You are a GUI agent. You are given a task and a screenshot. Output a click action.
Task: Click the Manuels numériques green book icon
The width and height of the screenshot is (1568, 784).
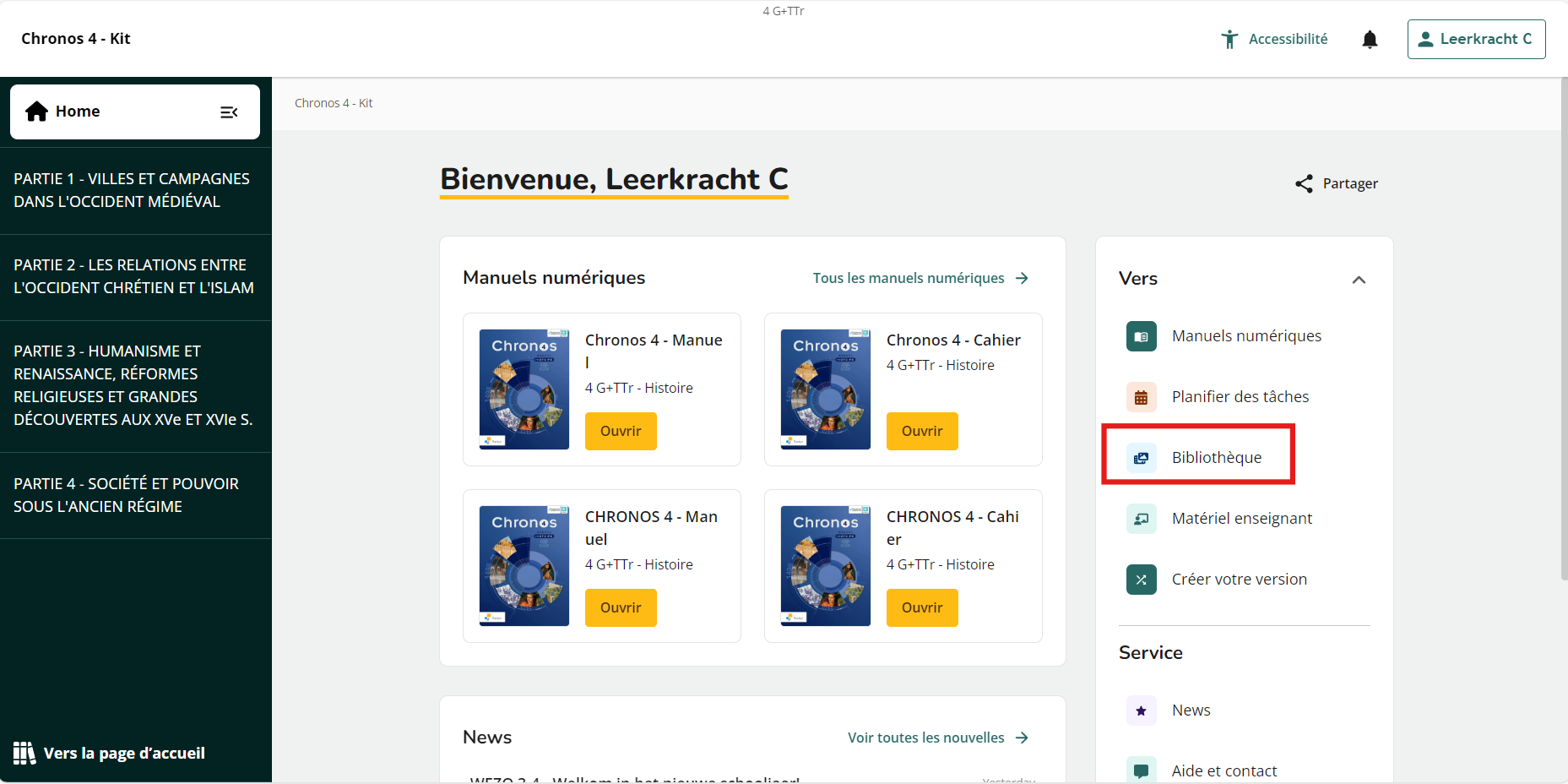point(1142,336)
